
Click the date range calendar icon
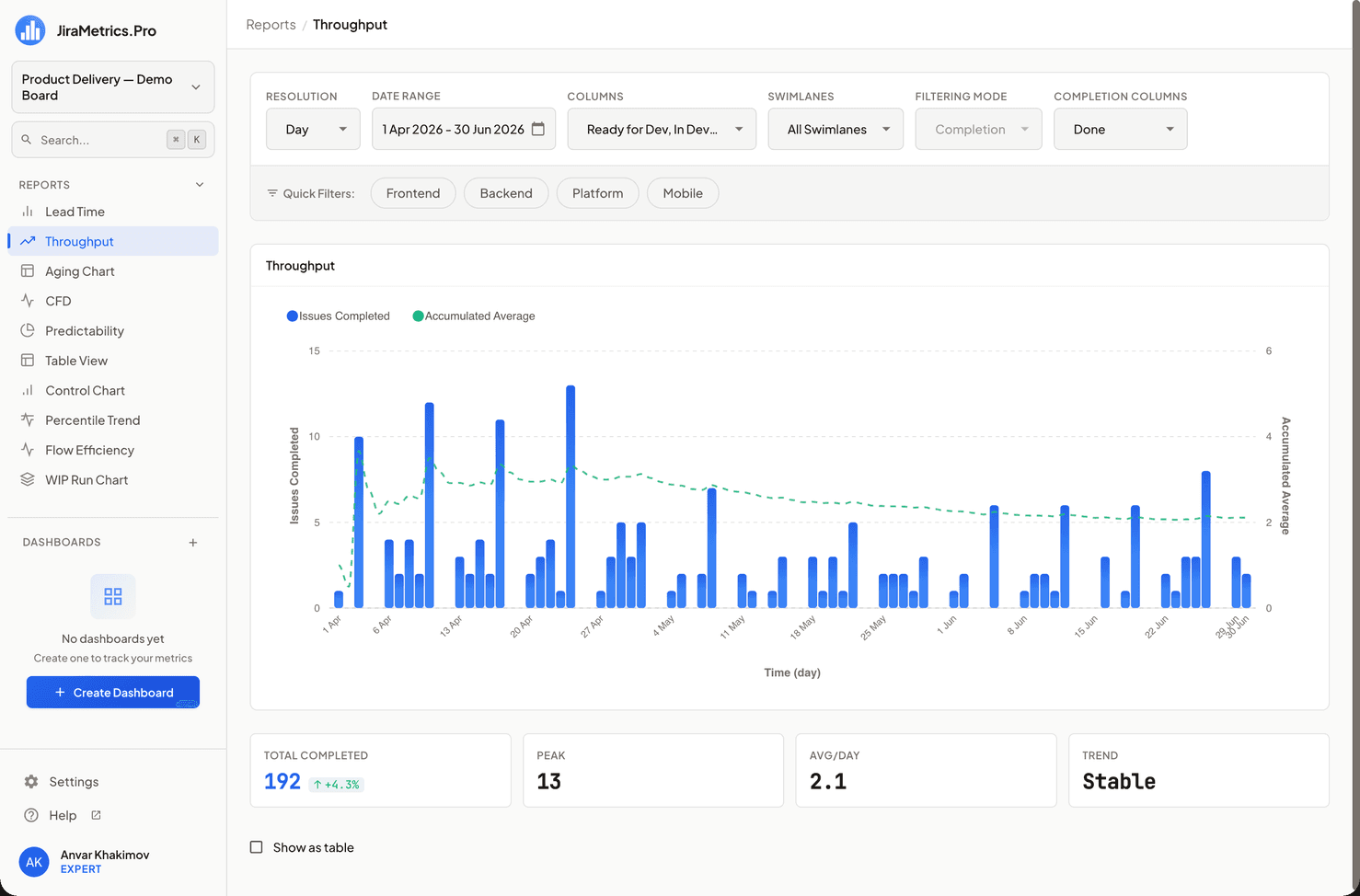coord(538,129)
